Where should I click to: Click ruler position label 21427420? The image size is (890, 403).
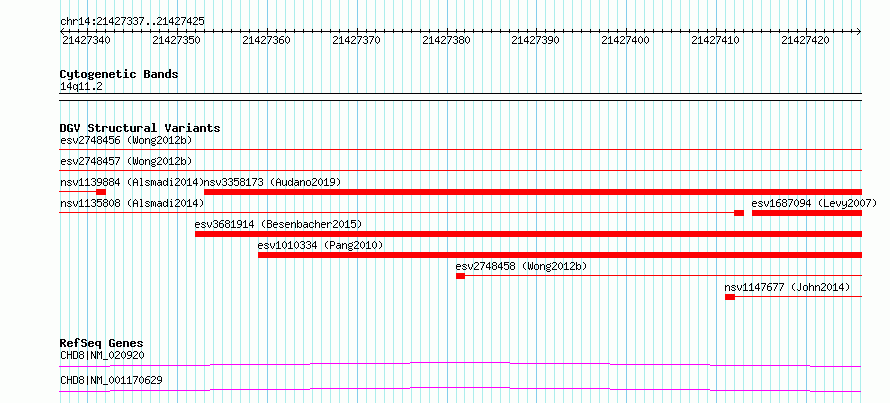(805, 40)
